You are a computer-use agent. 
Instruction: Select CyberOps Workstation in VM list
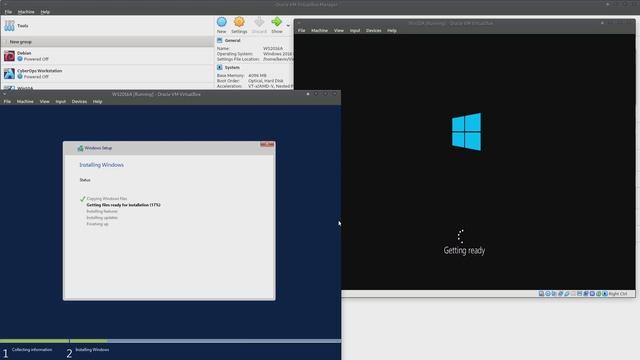107,73
